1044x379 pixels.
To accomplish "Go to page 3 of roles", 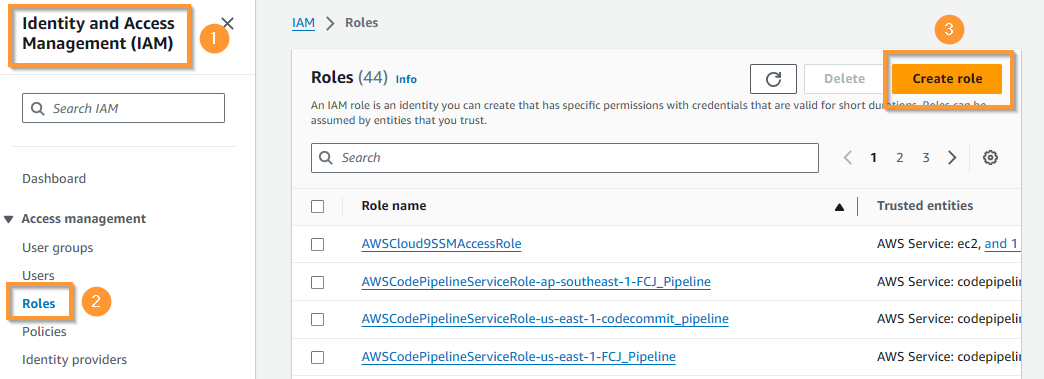I will pyautogui.click(x=925, y=158).
